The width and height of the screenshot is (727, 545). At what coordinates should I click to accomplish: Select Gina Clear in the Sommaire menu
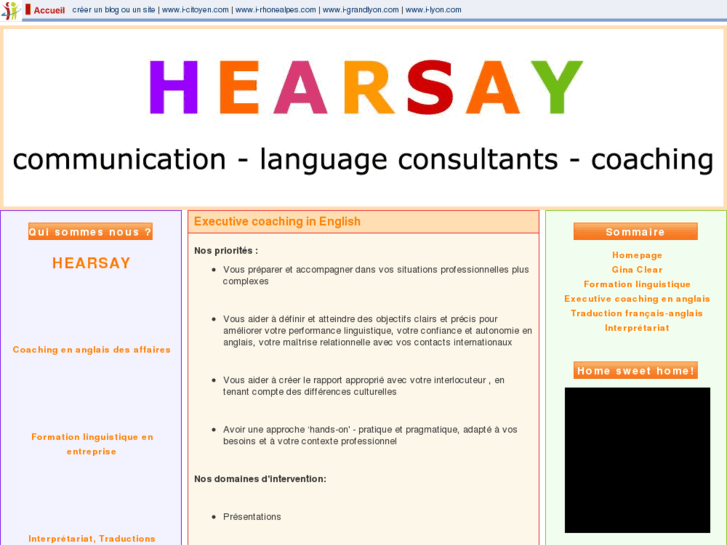(x=637, y=269)
